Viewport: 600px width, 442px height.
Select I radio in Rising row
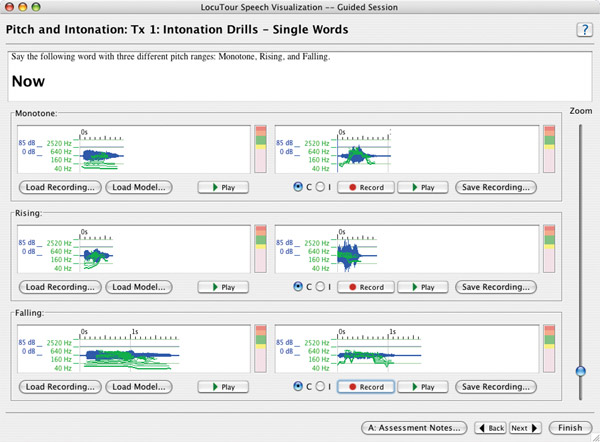[x=320, y=286]
